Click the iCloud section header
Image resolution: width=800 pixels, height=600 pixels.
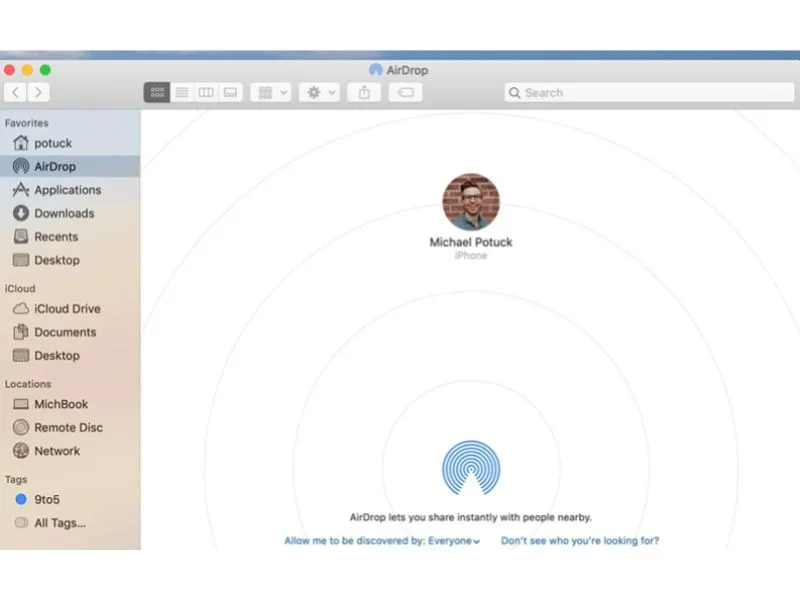point(20,289)
